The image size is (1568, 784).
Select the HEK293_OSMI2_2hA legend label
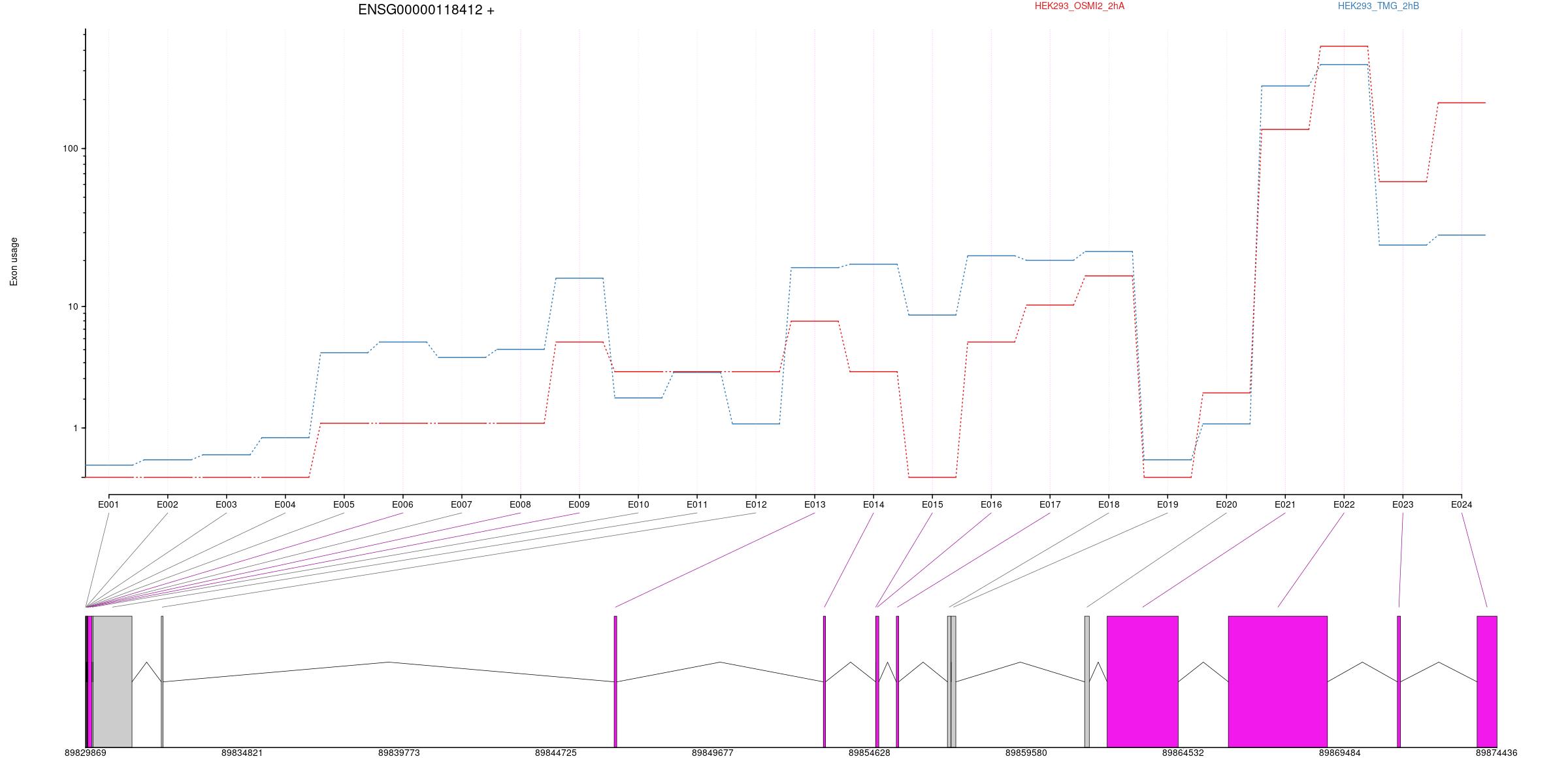pos(1079,6)
